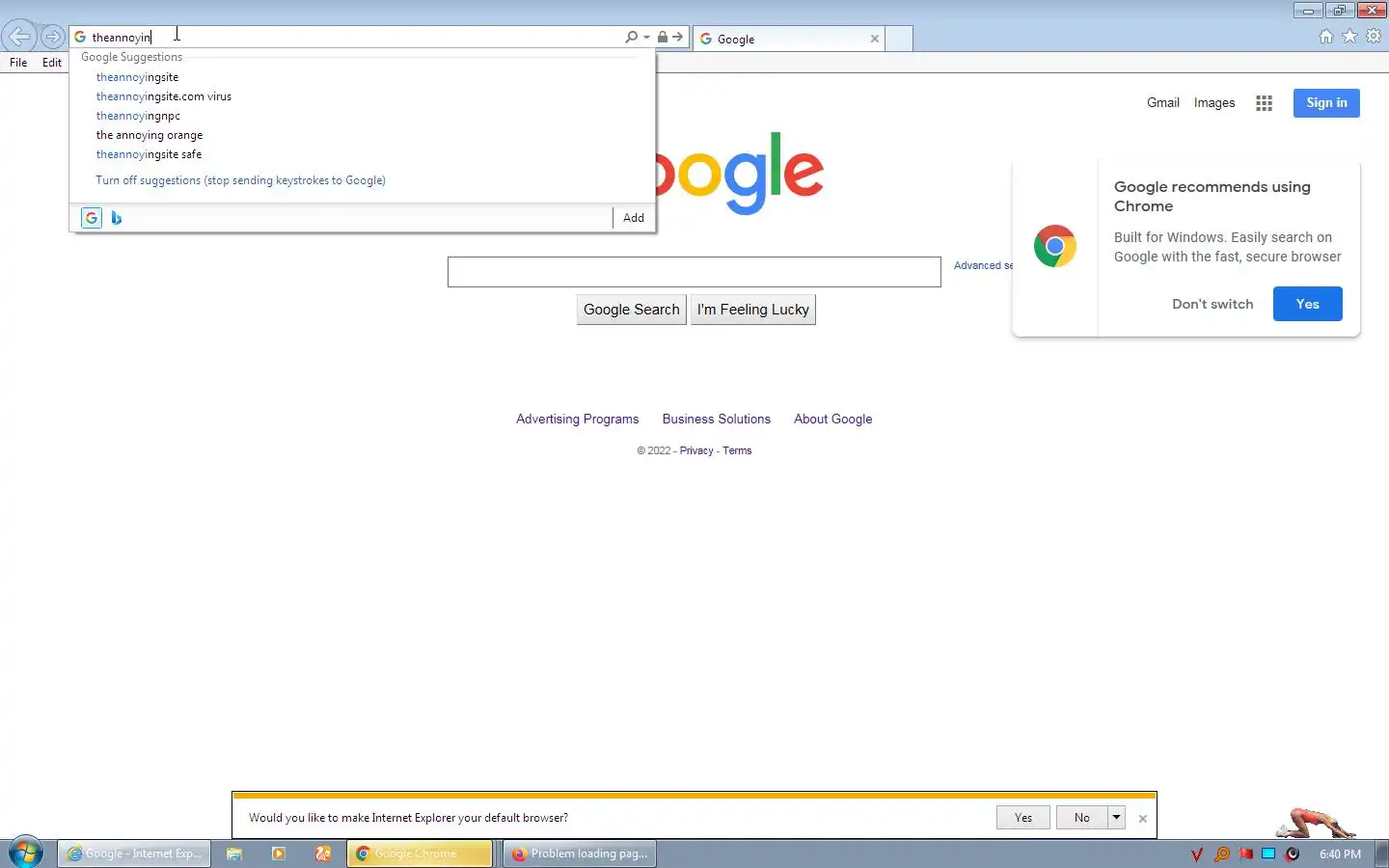Open Windows Media Player taskbar icon

pos(279,854)
